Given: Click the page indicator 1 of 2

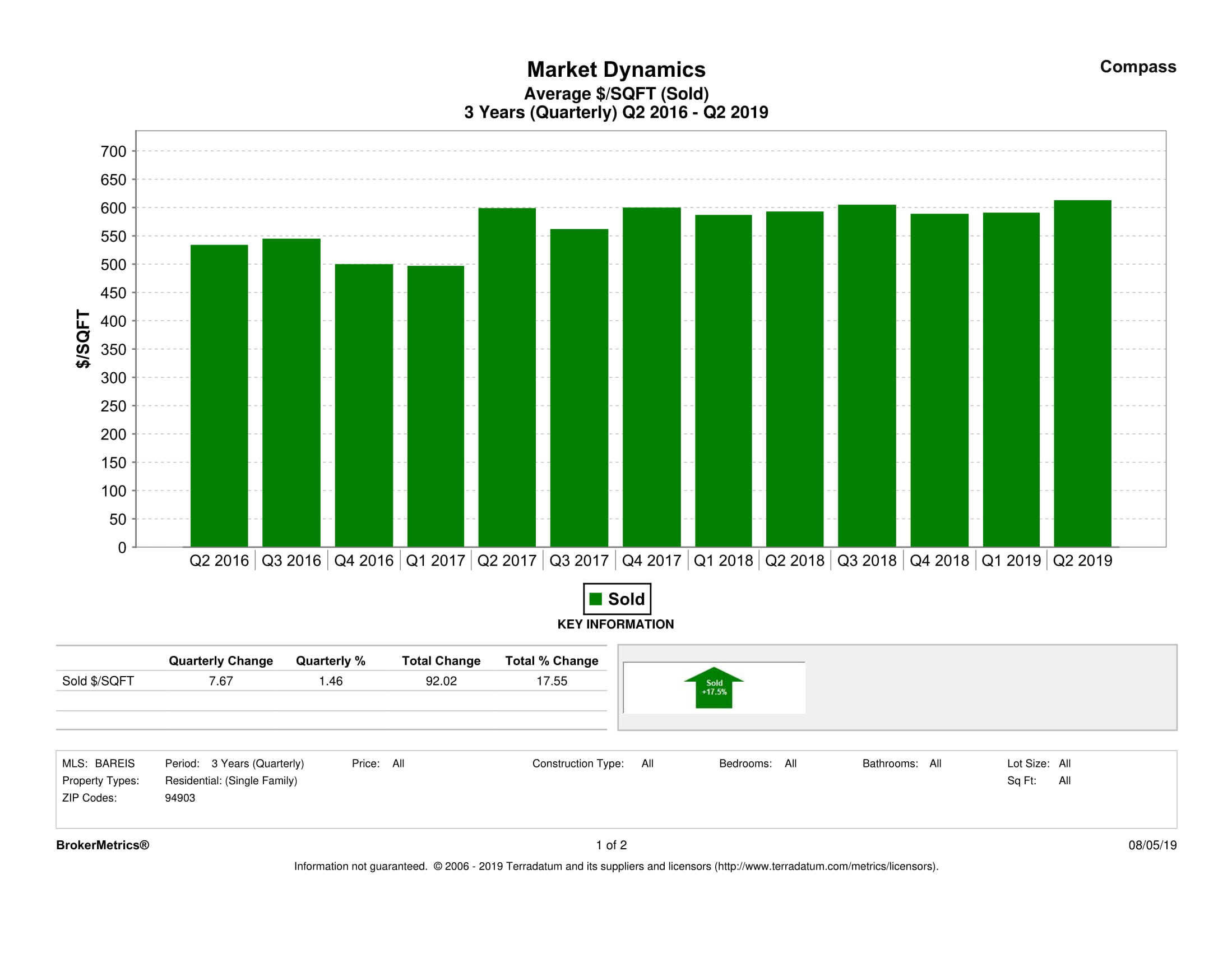Looking at the screenshot, I should pos(611,845).
